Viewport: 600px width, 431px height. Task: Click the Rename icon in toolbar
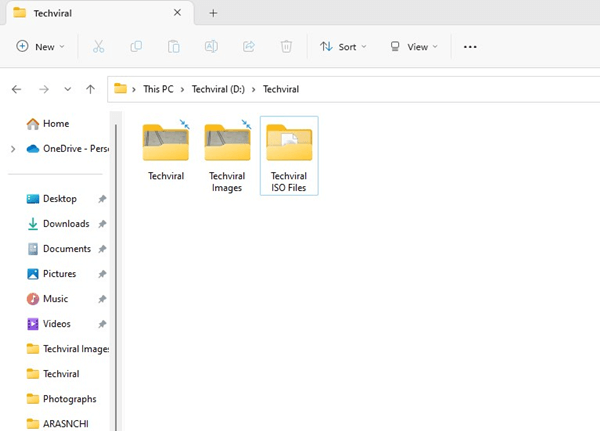(x=211, y=47)
